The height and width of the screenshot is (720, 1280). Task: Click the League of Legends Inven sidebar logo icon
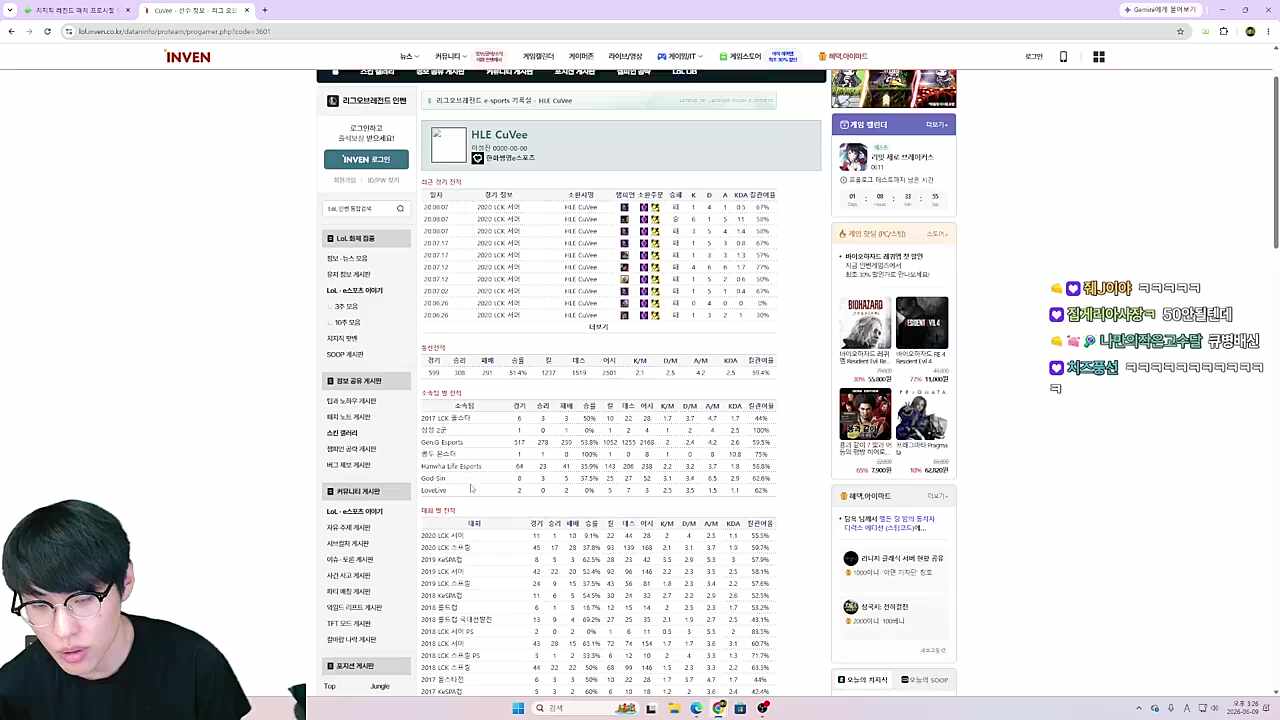tap(333, 101)
